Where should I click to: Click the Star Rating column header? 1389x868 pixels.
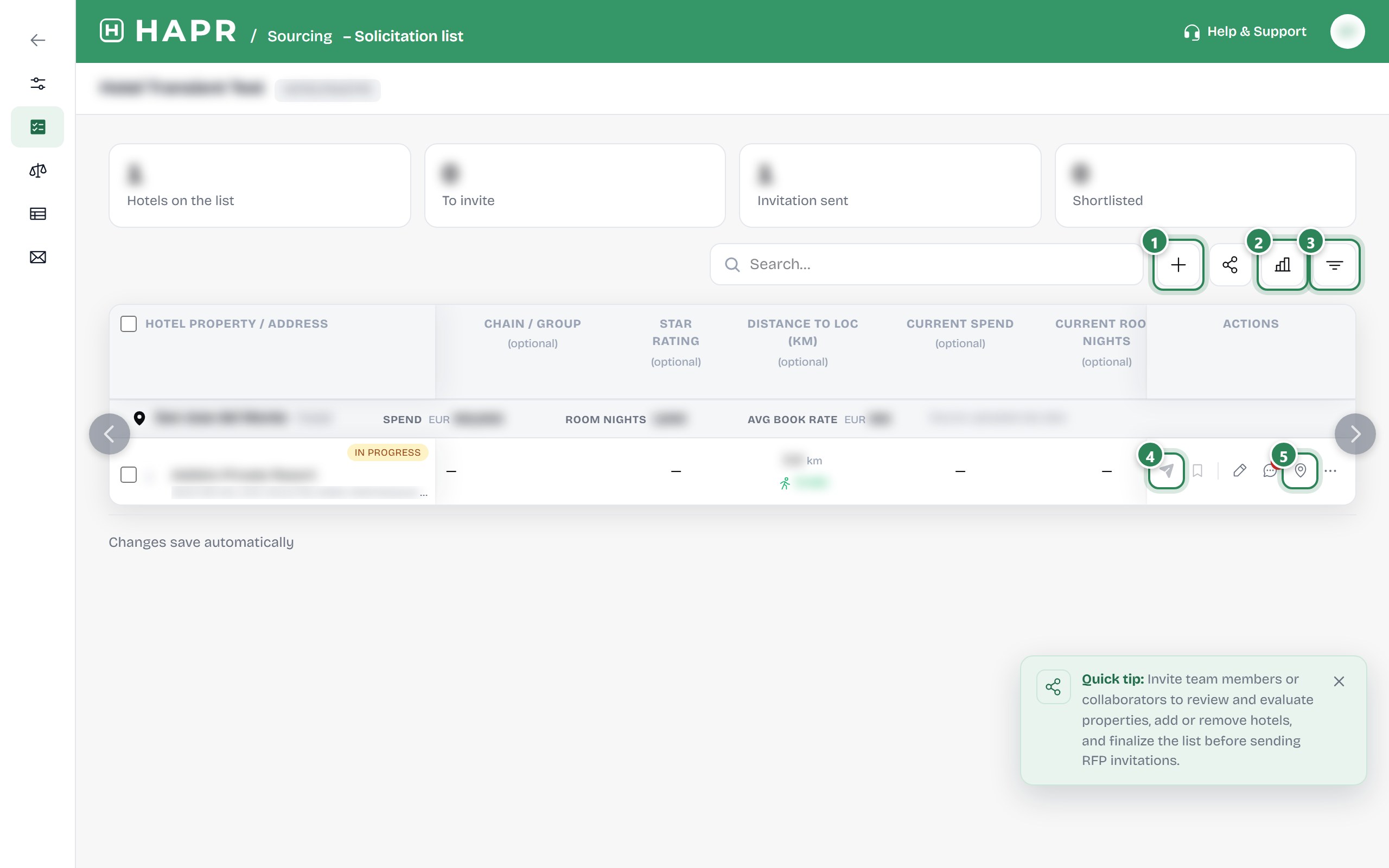[x=676, y=333]
